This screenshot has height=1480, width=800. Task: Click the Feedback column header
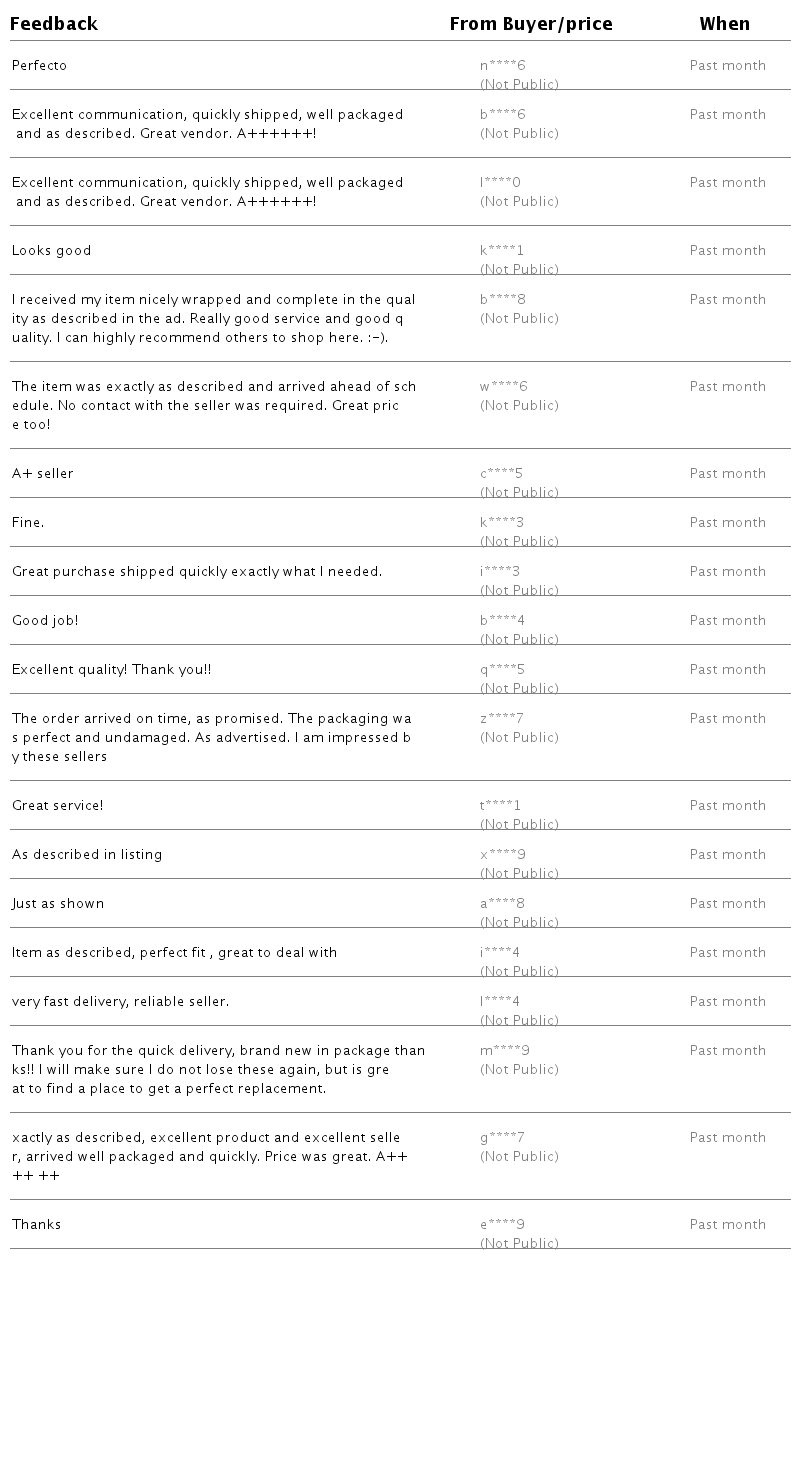click(54, 24)
